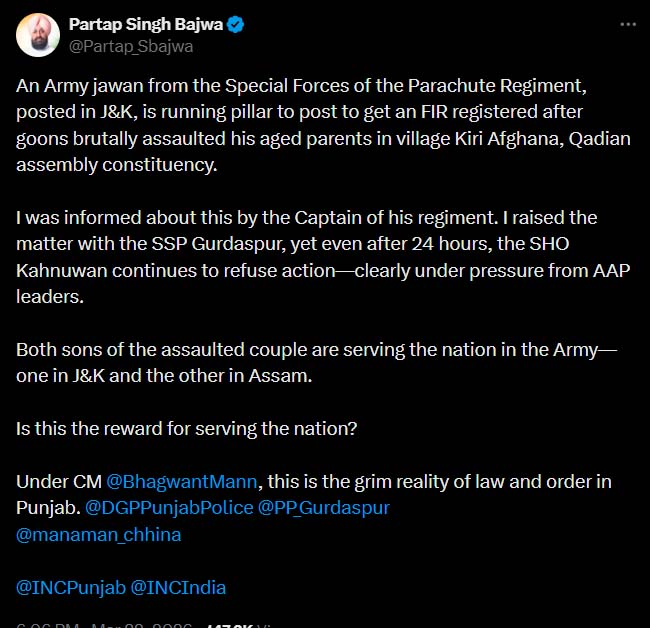Visit the @DGPPunjabPolice mention
The height and width of the screenshot is (628, 650).
coord(168,507)
